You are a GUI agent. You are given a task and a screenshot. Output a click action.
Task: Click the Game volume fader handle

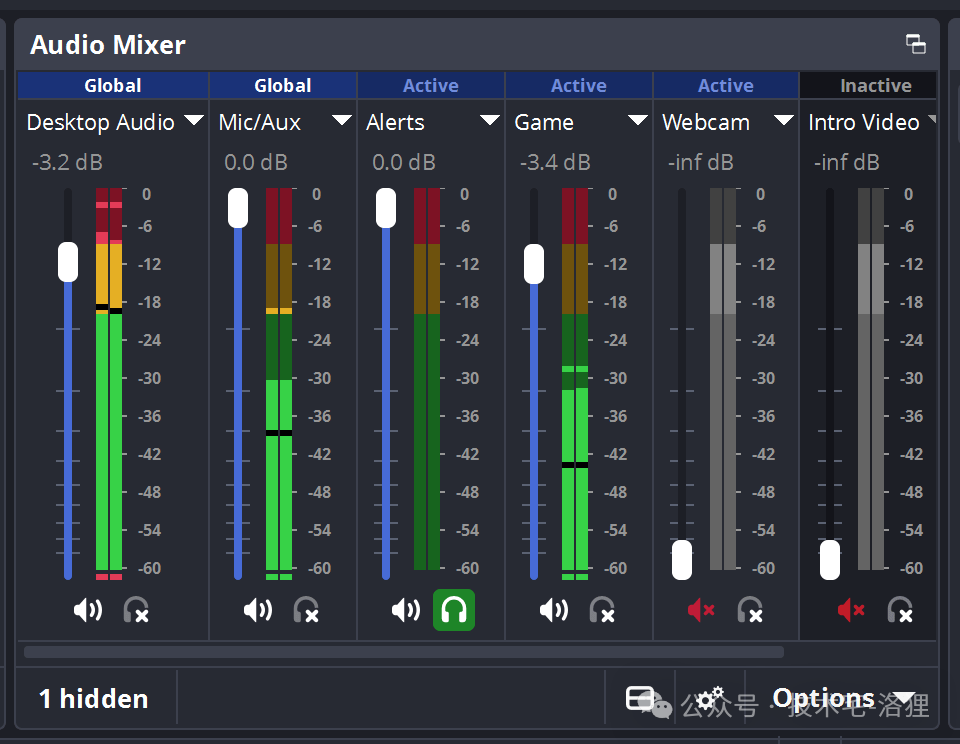pyautogui.click(x=534, y=264)
